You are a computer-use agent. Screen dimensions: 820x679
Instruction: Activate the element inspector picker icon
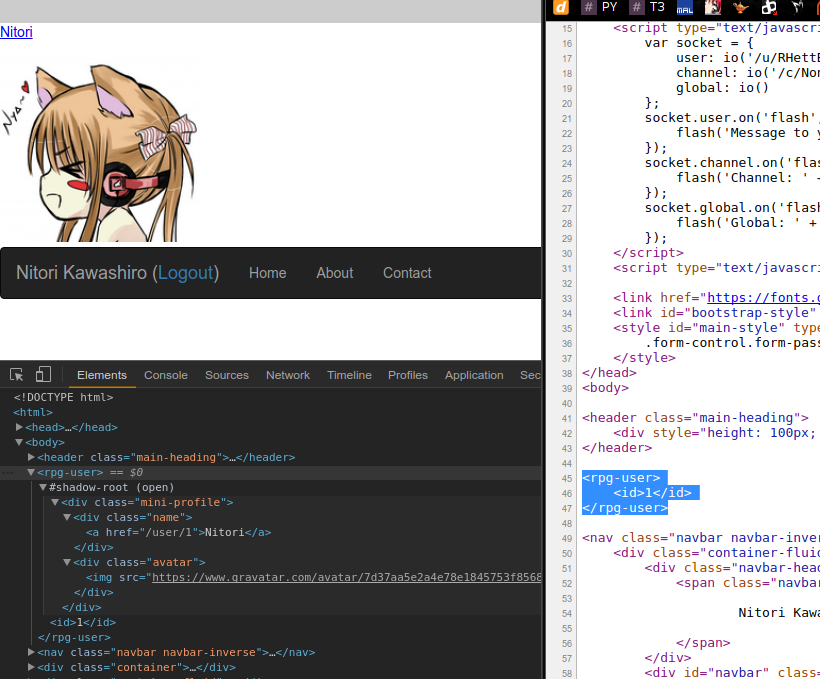pyautogui.click(x=17, y=375)
